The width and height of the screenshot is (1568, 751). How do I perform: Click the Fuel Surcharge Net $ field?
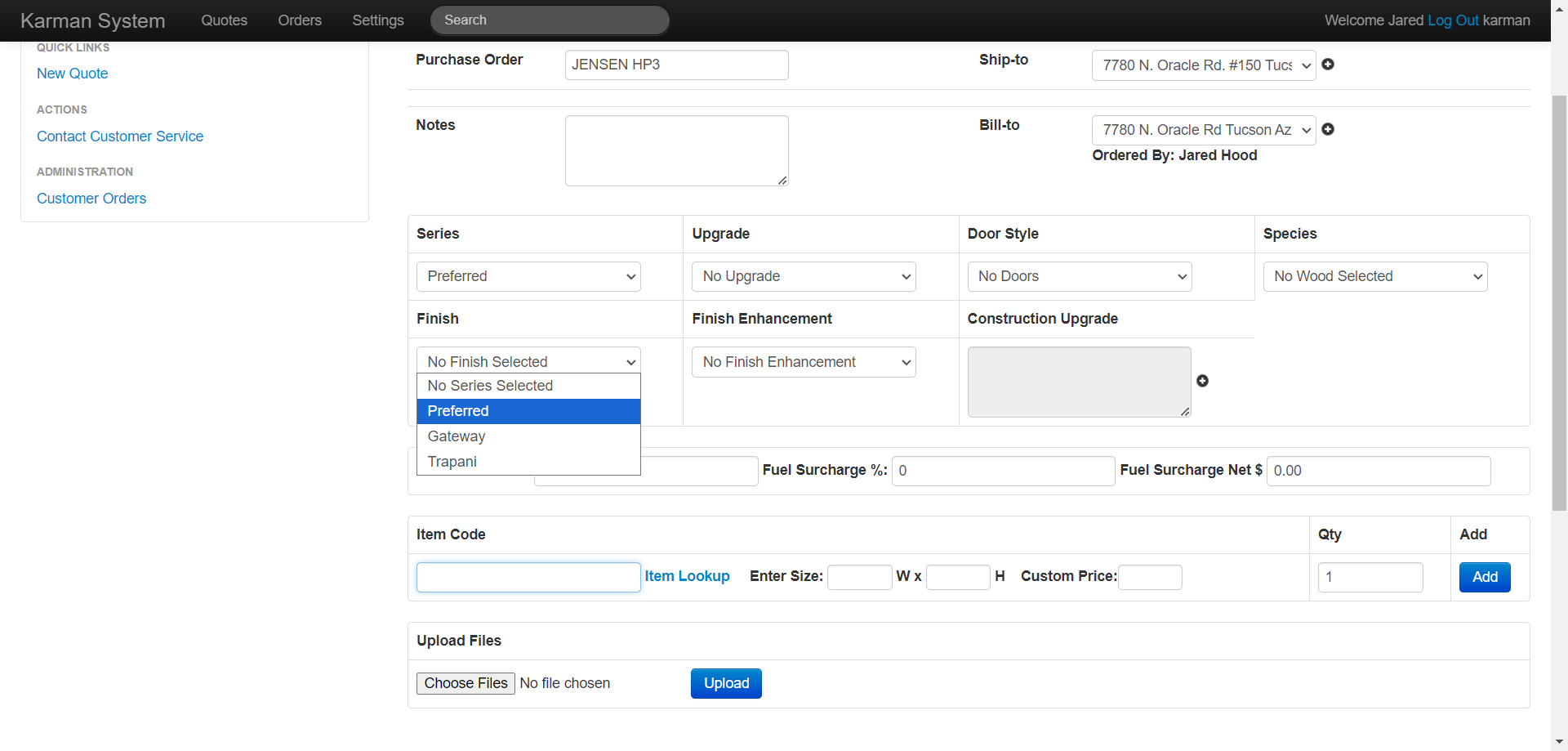[x=1379, y=471]
